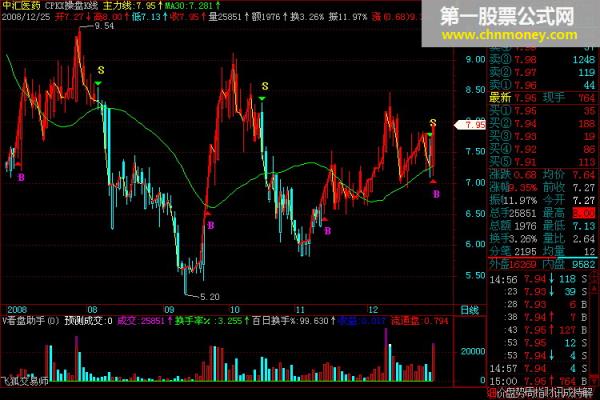Click the 飞狐交易师 label at bottom left
Viewport: 600px width, 400px height.
(x=25, y=380)
